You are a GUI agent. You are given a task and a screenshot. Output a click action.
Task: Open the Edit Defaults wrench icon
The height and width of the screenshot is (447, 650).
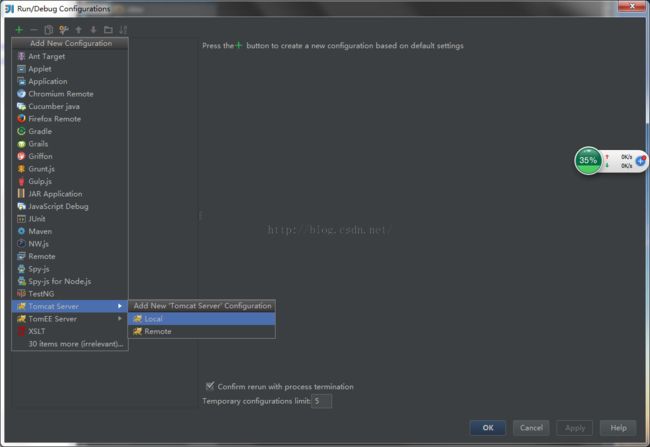64,30
